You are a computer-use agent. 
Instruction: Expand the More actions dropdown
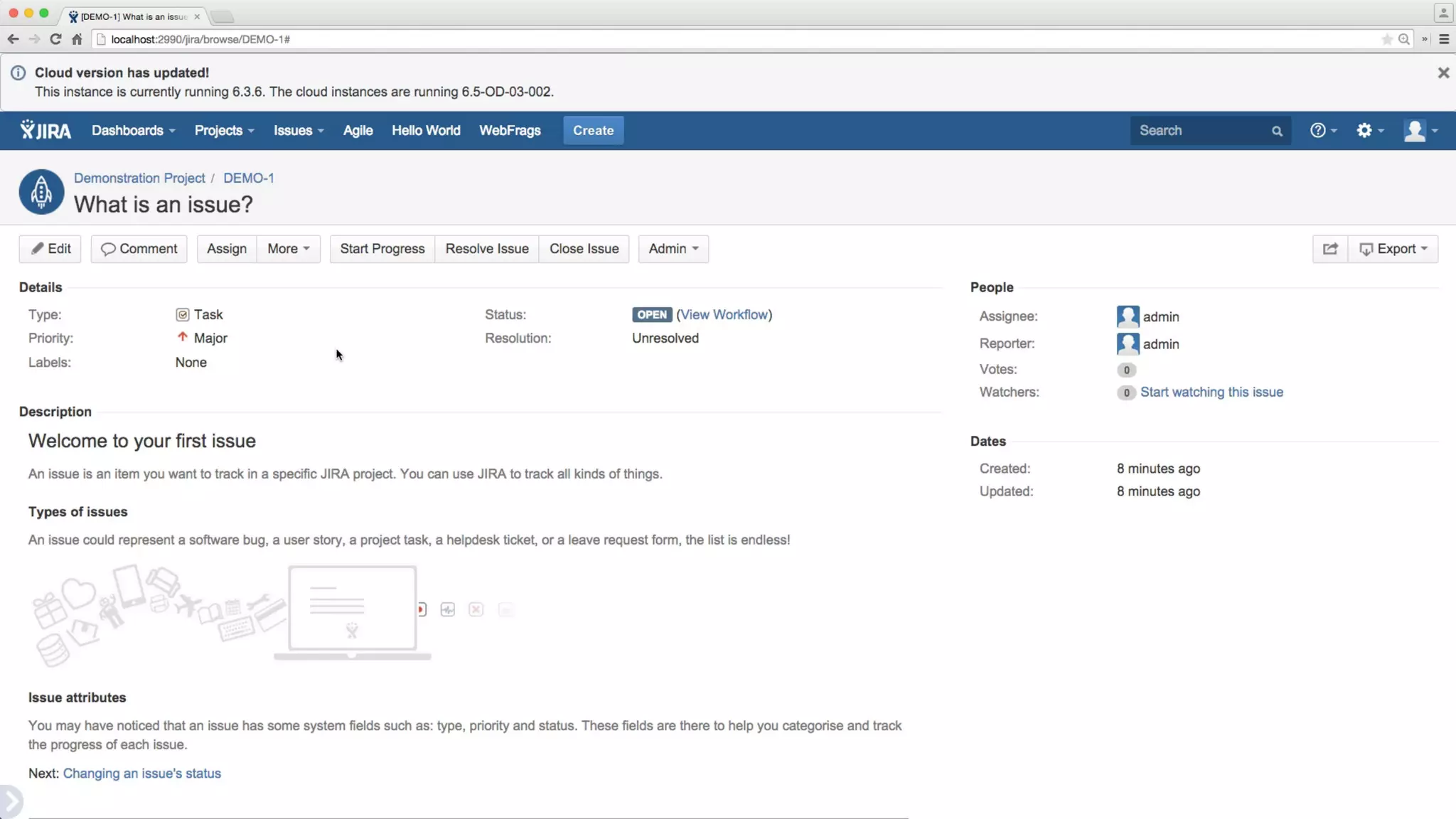point(288,249)
